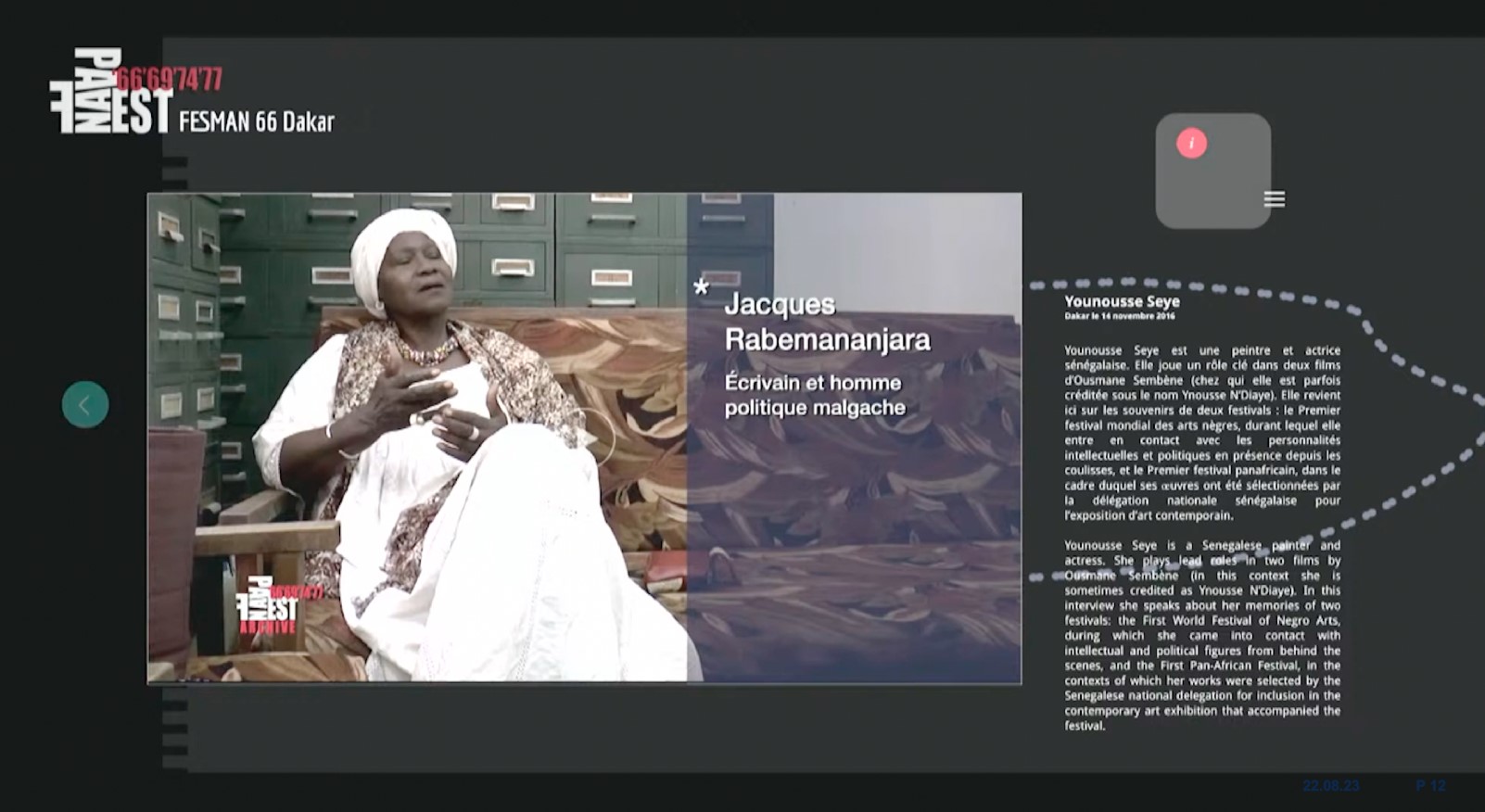
Task: Click the PANAFEST Archive watermark in the video
Action: 269,607
